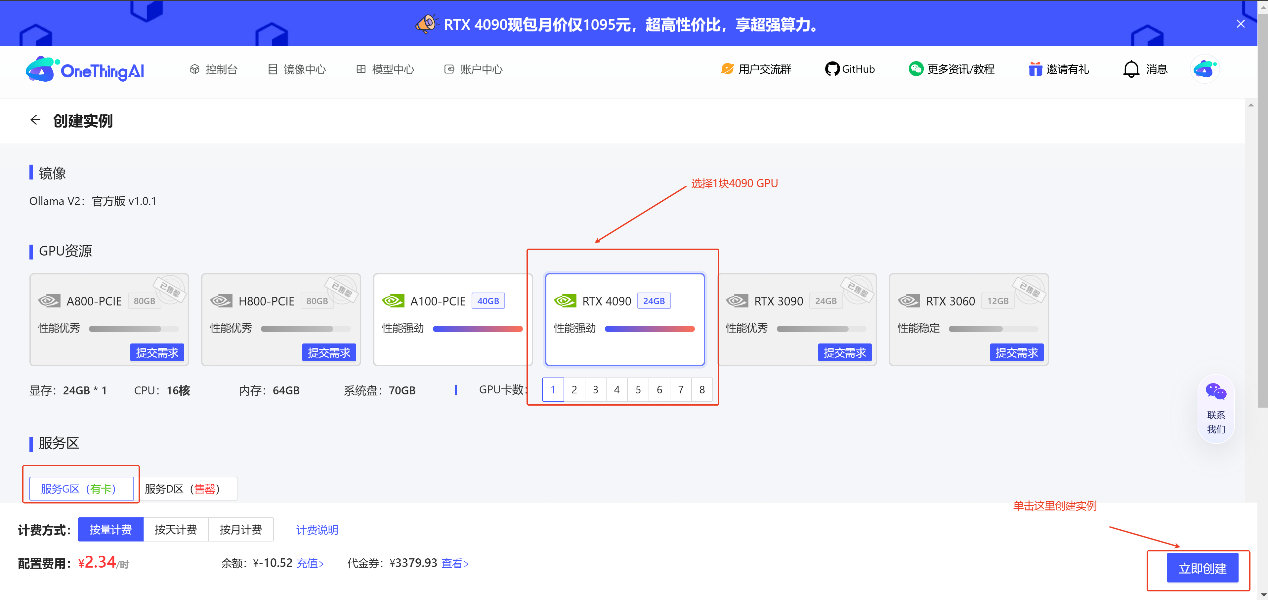The height and width of the screenshot is (600, 1268).
Task: Click the OneThingAI logo
Action: [85, 70]
